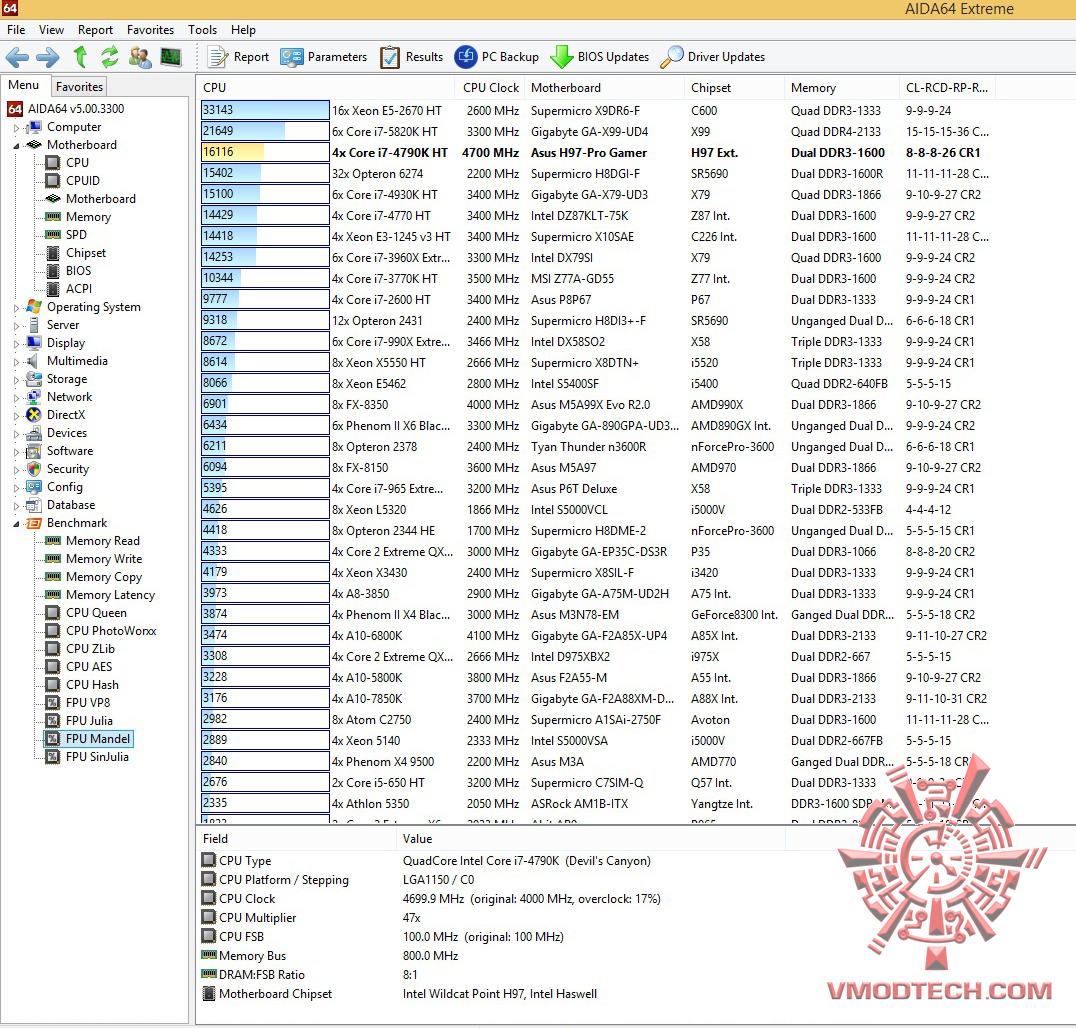Screen dimensions: 1076x1028
Task: Open the Memory Read benchmark
Action: (92, 541)
